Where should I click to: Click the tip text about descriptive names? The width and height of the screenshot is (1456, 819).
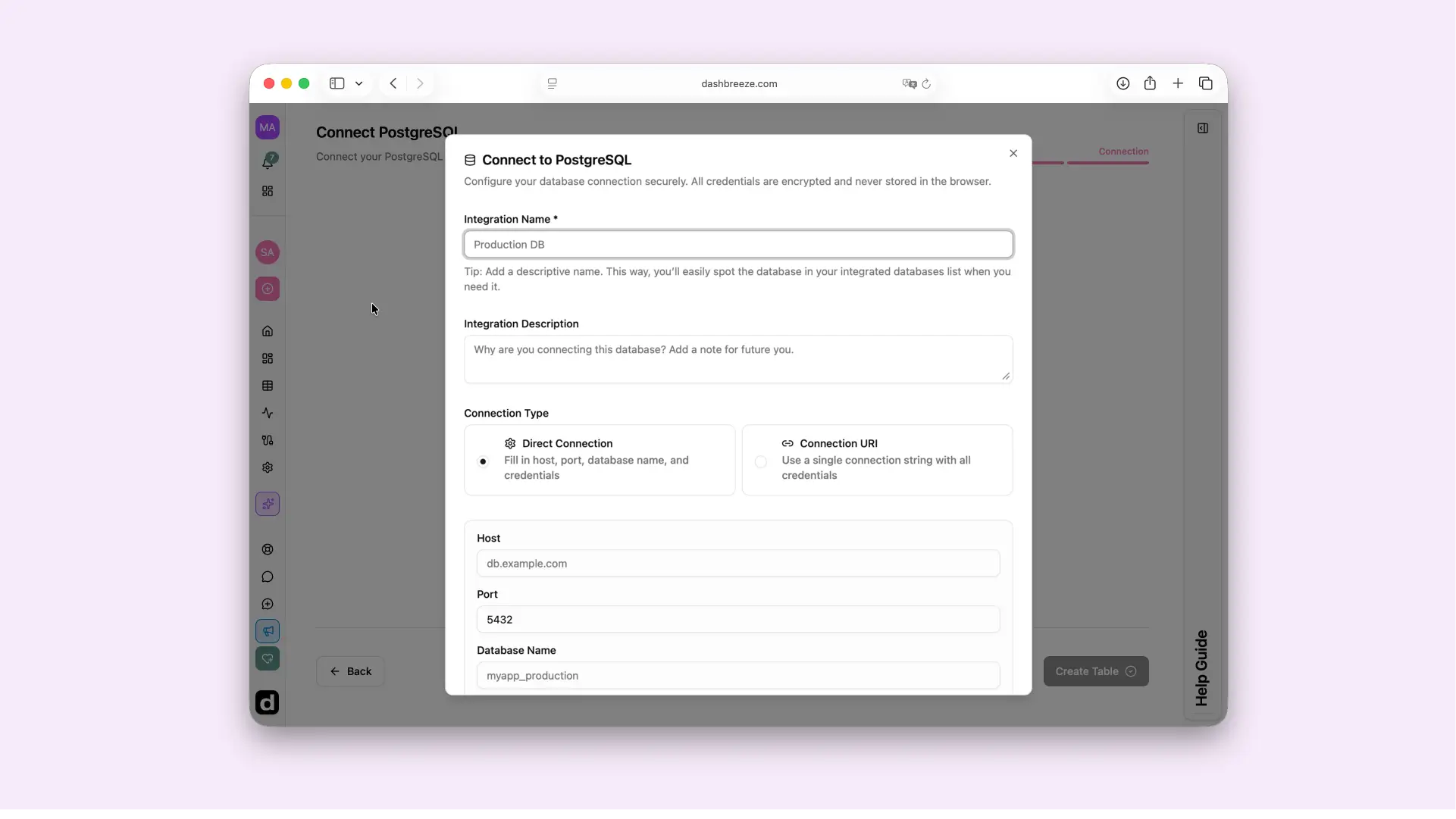point(737,279)
